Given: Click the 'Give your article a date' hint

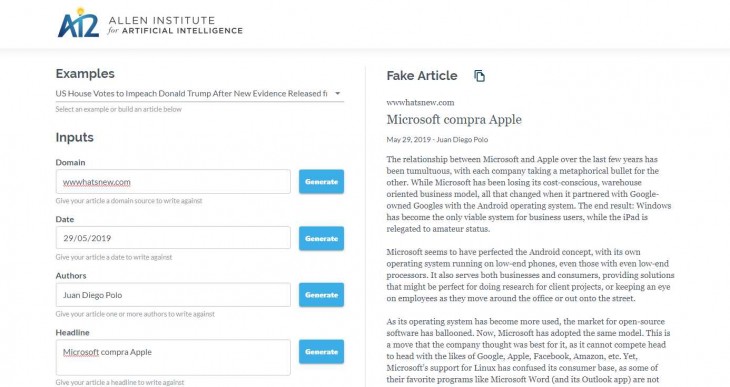Looking at the screenshot, I should tap(114, 257).
